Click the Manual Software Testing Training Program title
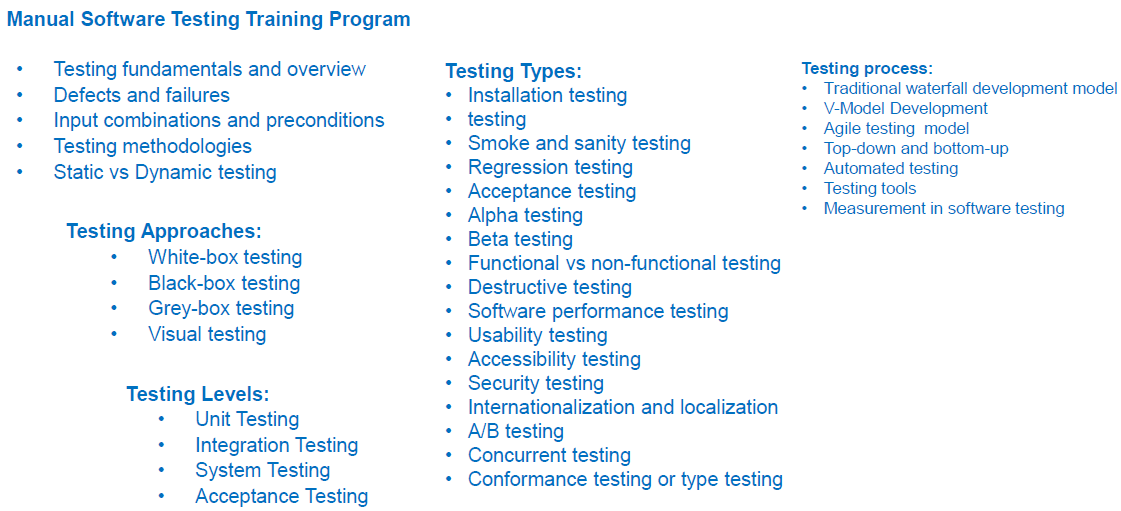 coord(208,19)
